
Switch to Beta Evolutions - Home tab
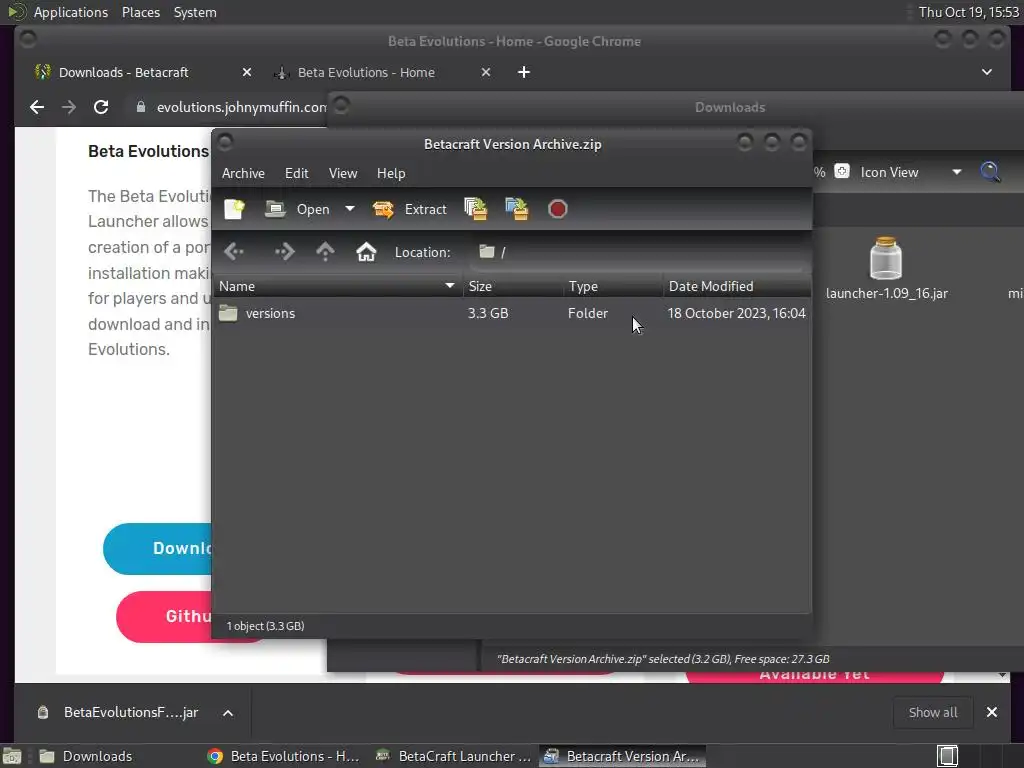tap(366, 72)
